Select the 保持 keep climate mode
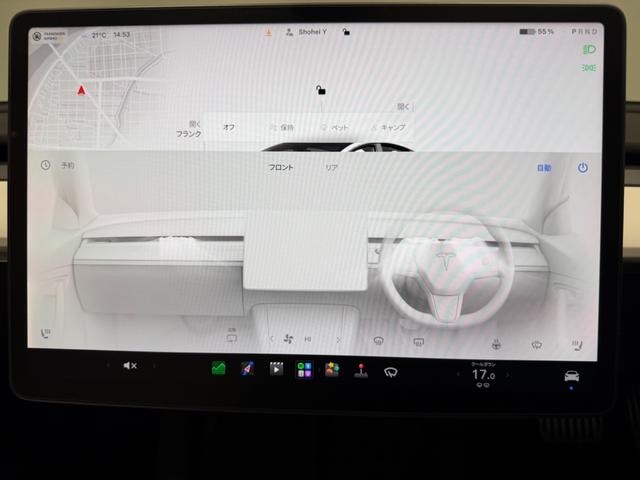640x480 pixels. 282,128
